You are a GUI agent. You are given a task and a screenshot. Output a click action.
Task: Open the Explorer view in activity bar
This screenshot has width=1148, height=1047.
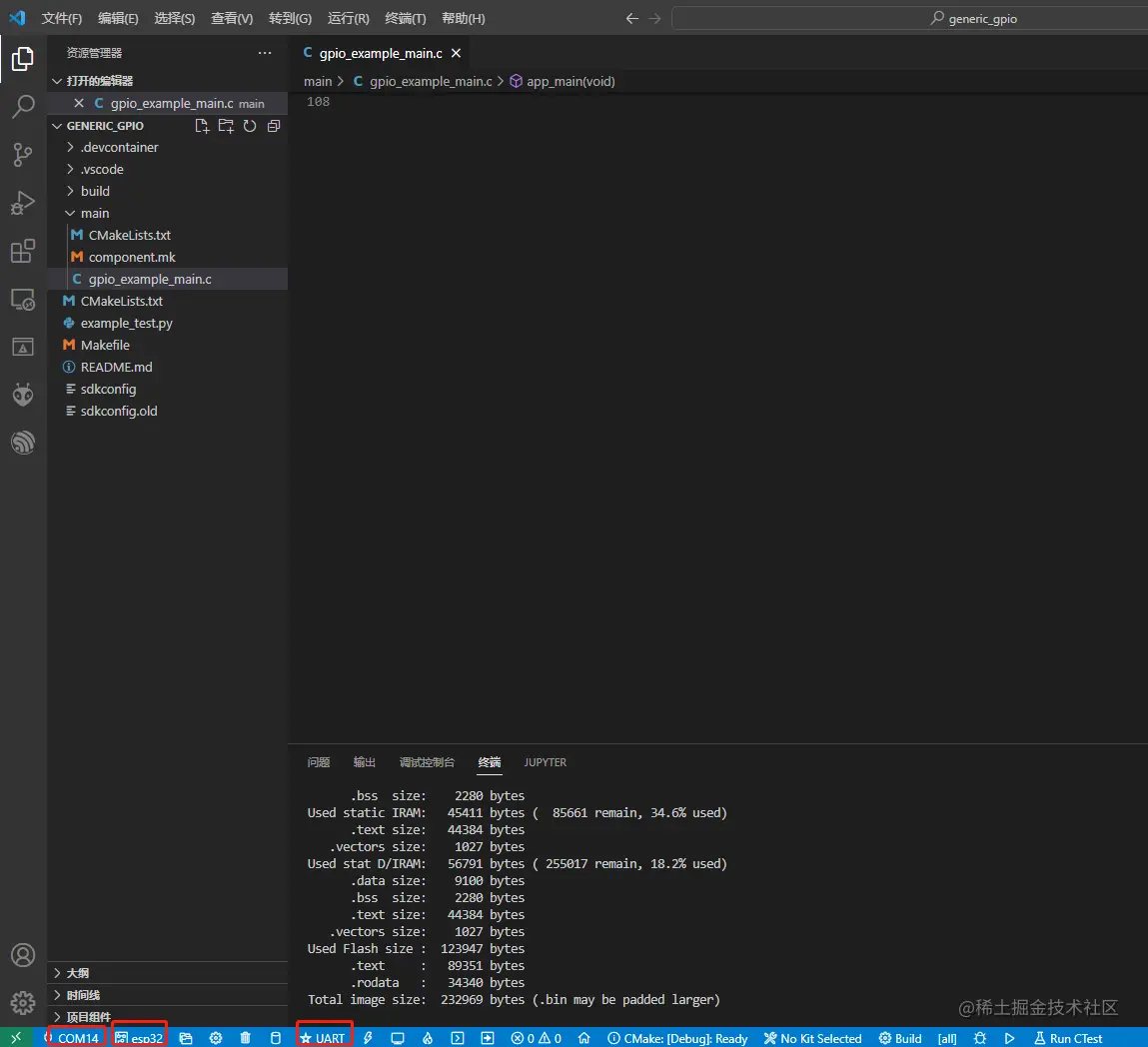pyautogui.click(x=23, y=59)
